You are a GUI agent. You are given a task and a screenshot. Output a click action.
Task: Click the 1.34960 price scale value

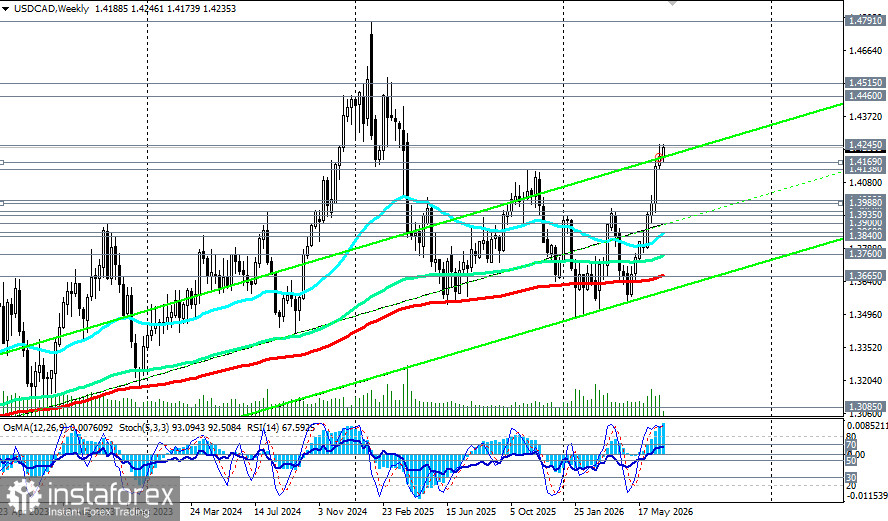(865, 314)
